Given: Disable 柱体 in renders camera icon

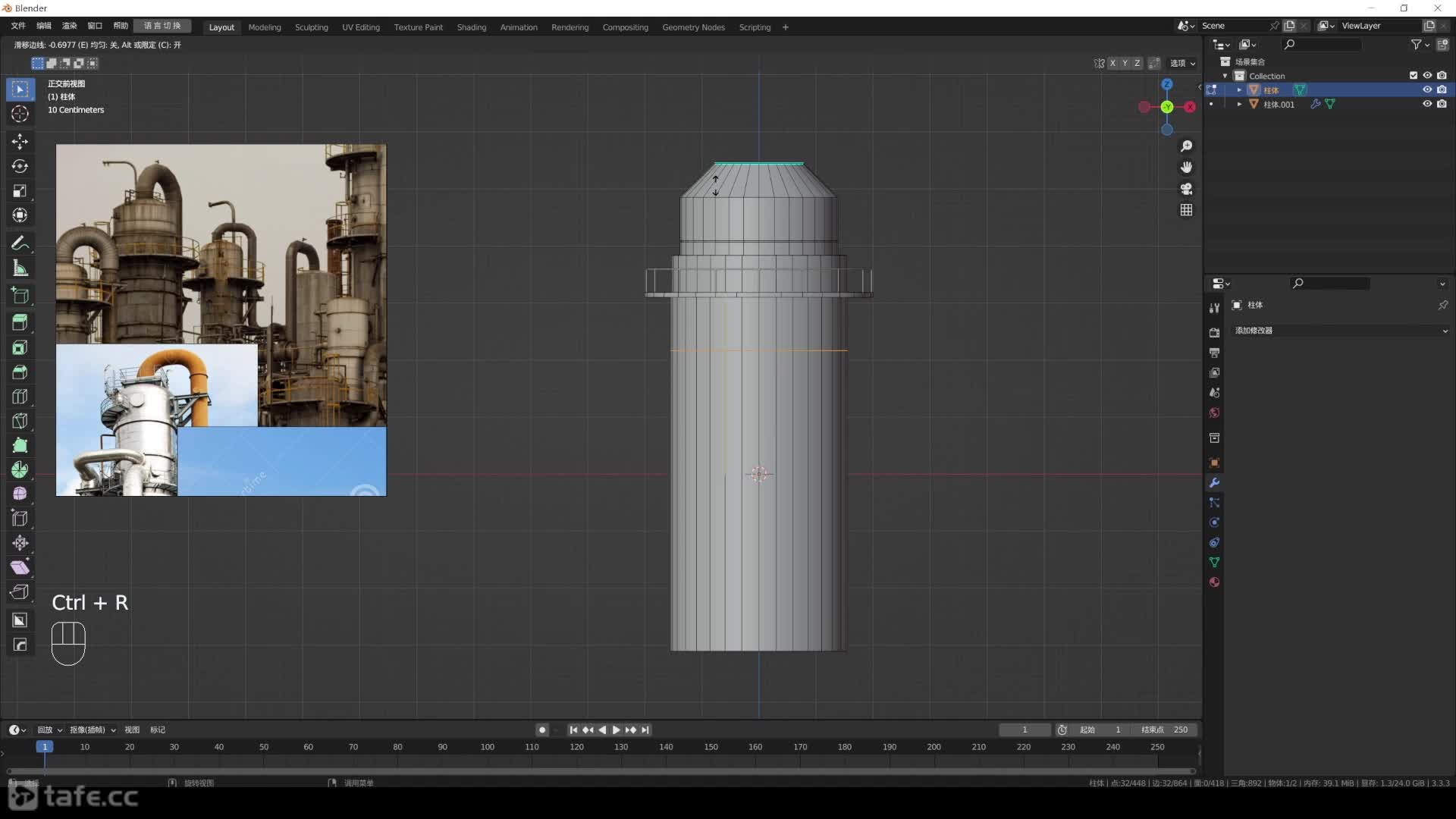Looking at the screenshot, I should pos(1442,89).
